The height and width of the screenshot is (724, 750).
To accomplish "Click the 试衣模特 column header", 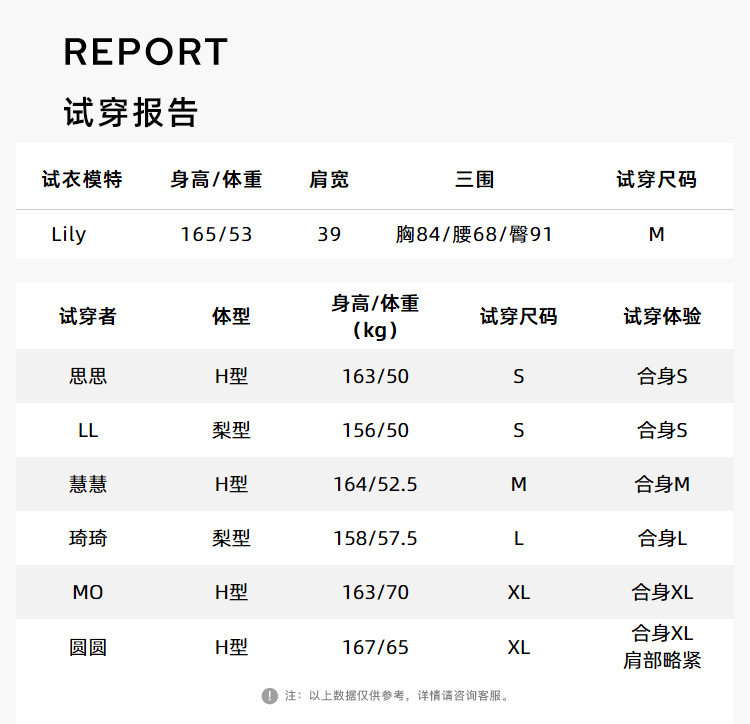I will pos(82,180).
